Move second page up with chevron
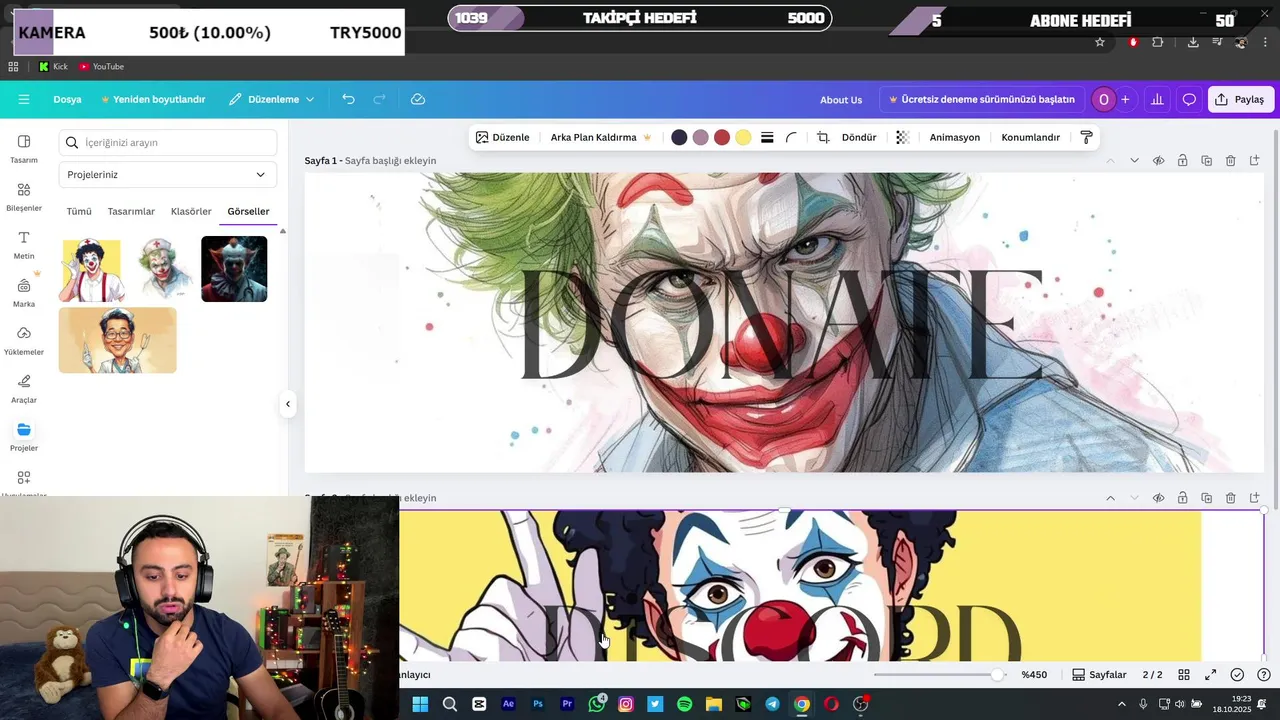This screenshot has width=1280, height=720. tap(1110, 498)
